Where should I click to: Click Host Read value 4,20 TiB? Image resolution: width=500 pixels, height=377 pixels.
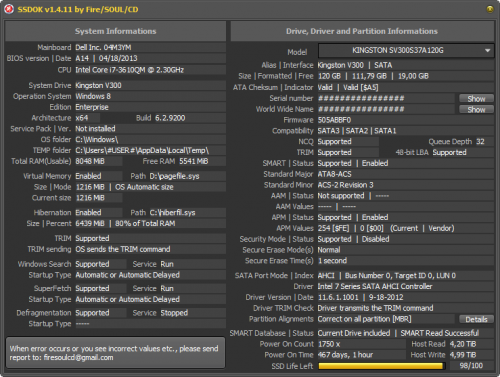click(463, 344)
